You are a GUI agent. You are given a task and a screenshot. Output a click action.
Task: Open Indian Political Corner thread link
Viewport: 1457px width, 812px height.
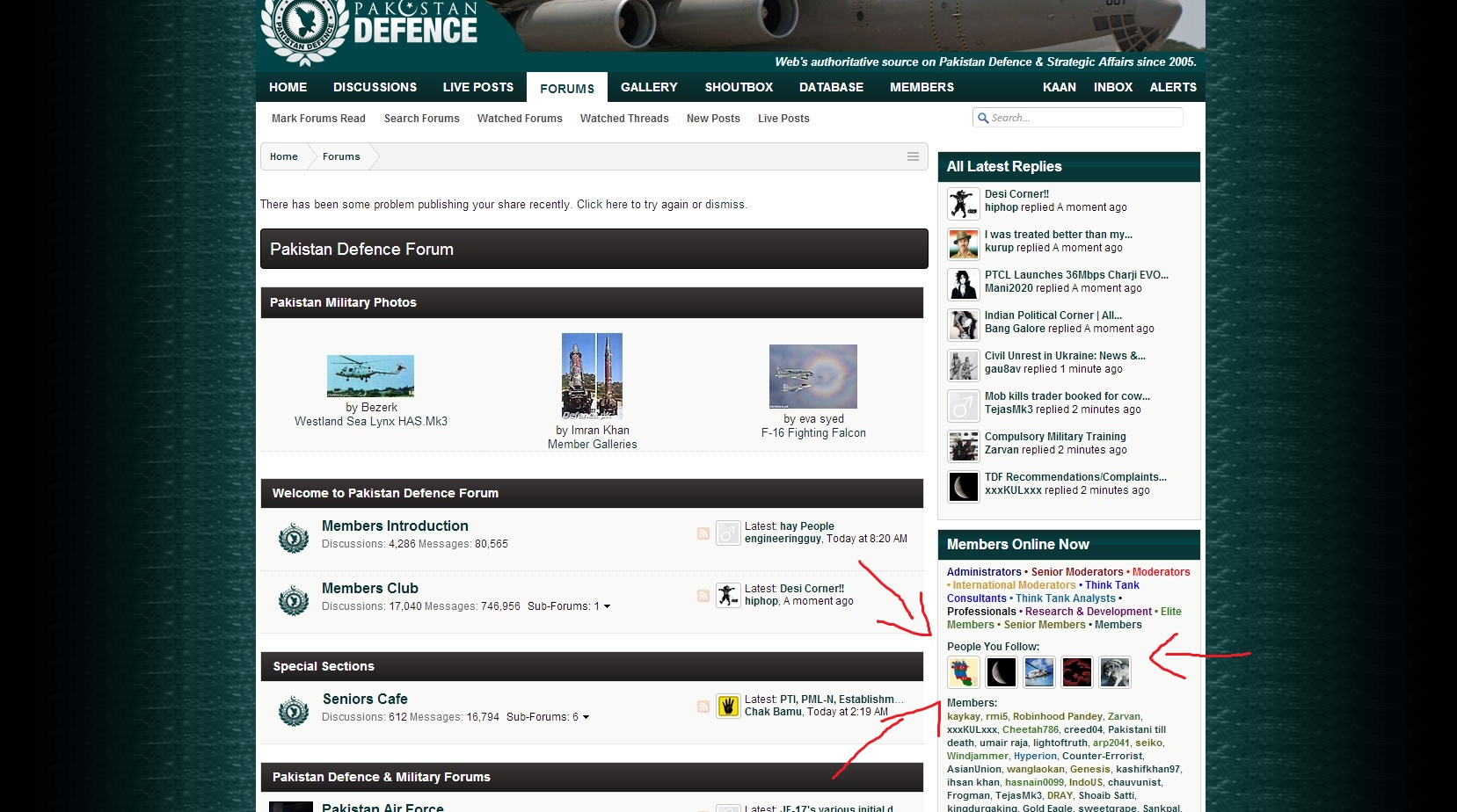(x=1053, y=315)
